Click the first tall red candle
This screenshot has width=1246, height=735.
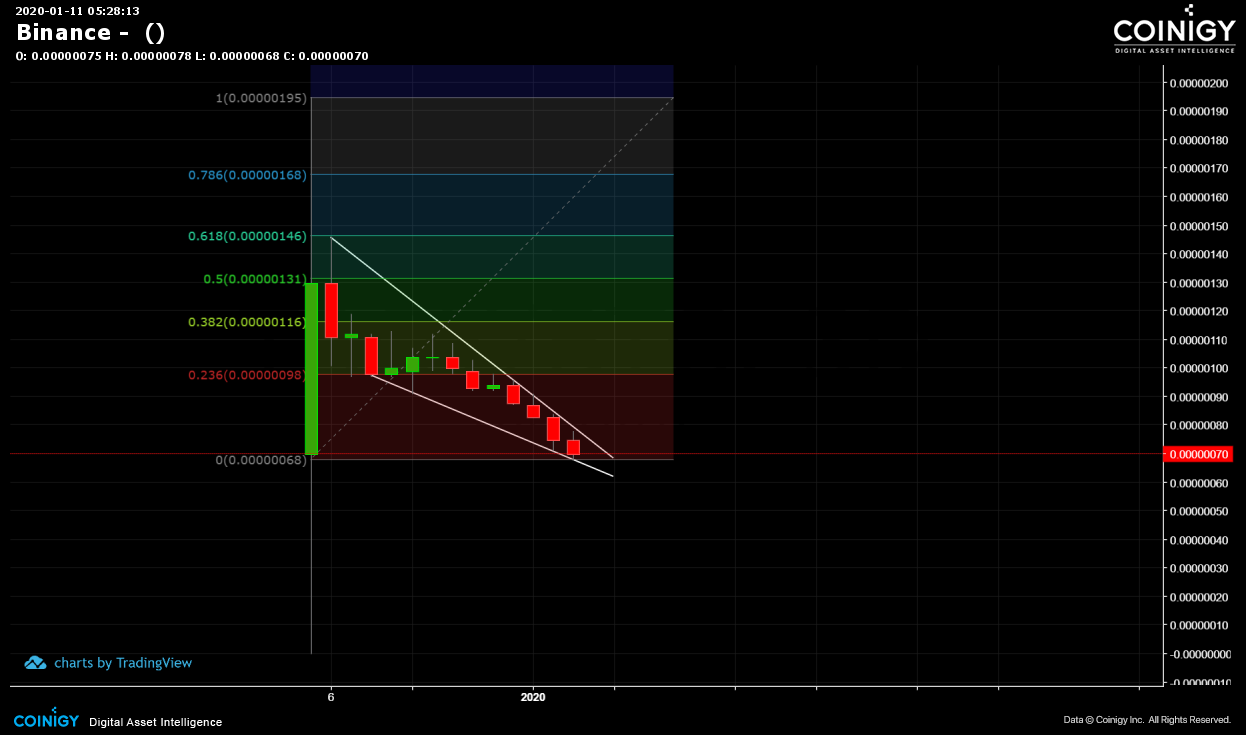point(331,310)
